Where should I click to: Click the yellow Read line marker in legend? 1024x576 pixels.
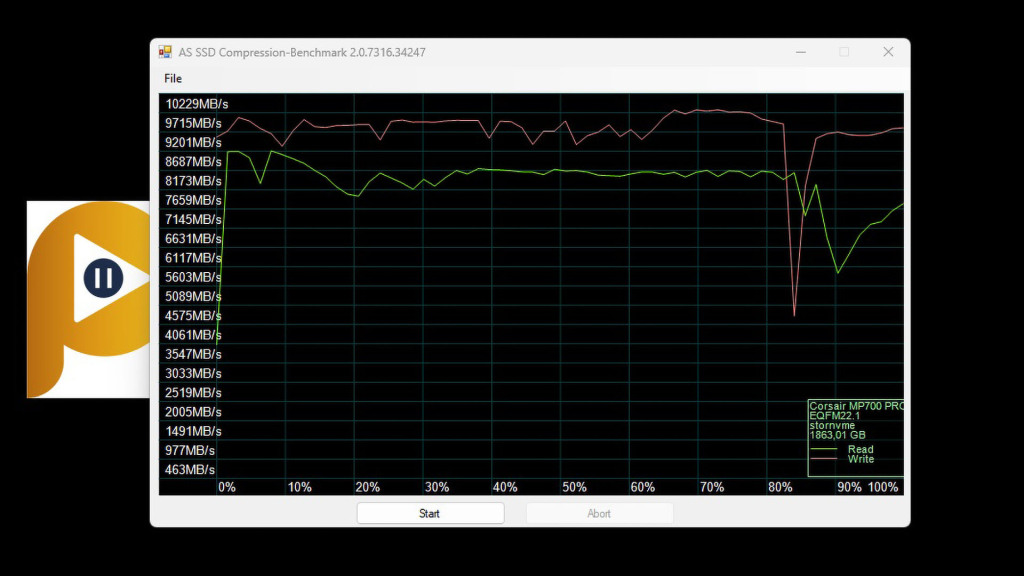[823, 449]
